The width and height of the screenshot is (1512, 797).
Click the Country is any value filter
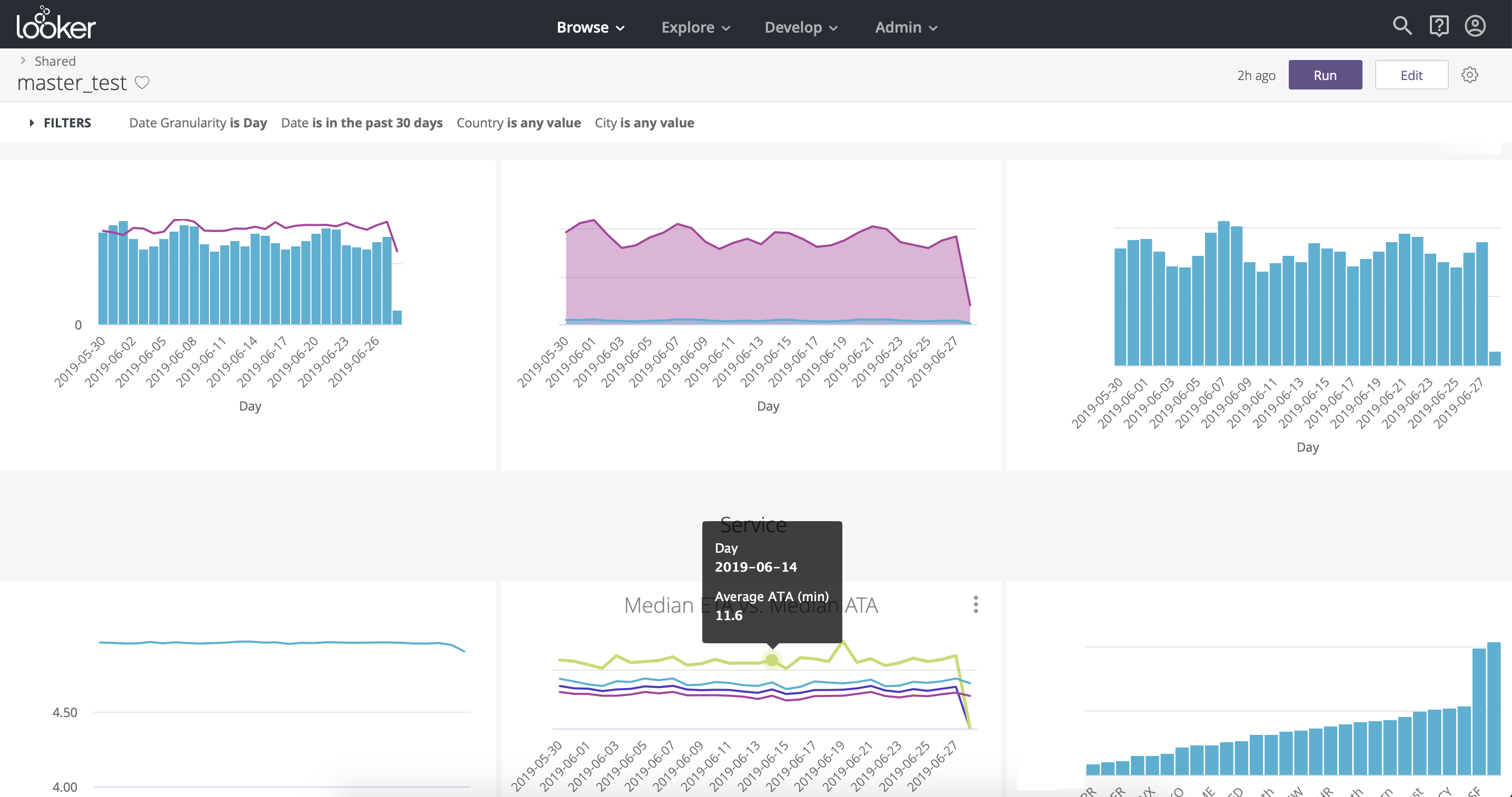point(518,123)
